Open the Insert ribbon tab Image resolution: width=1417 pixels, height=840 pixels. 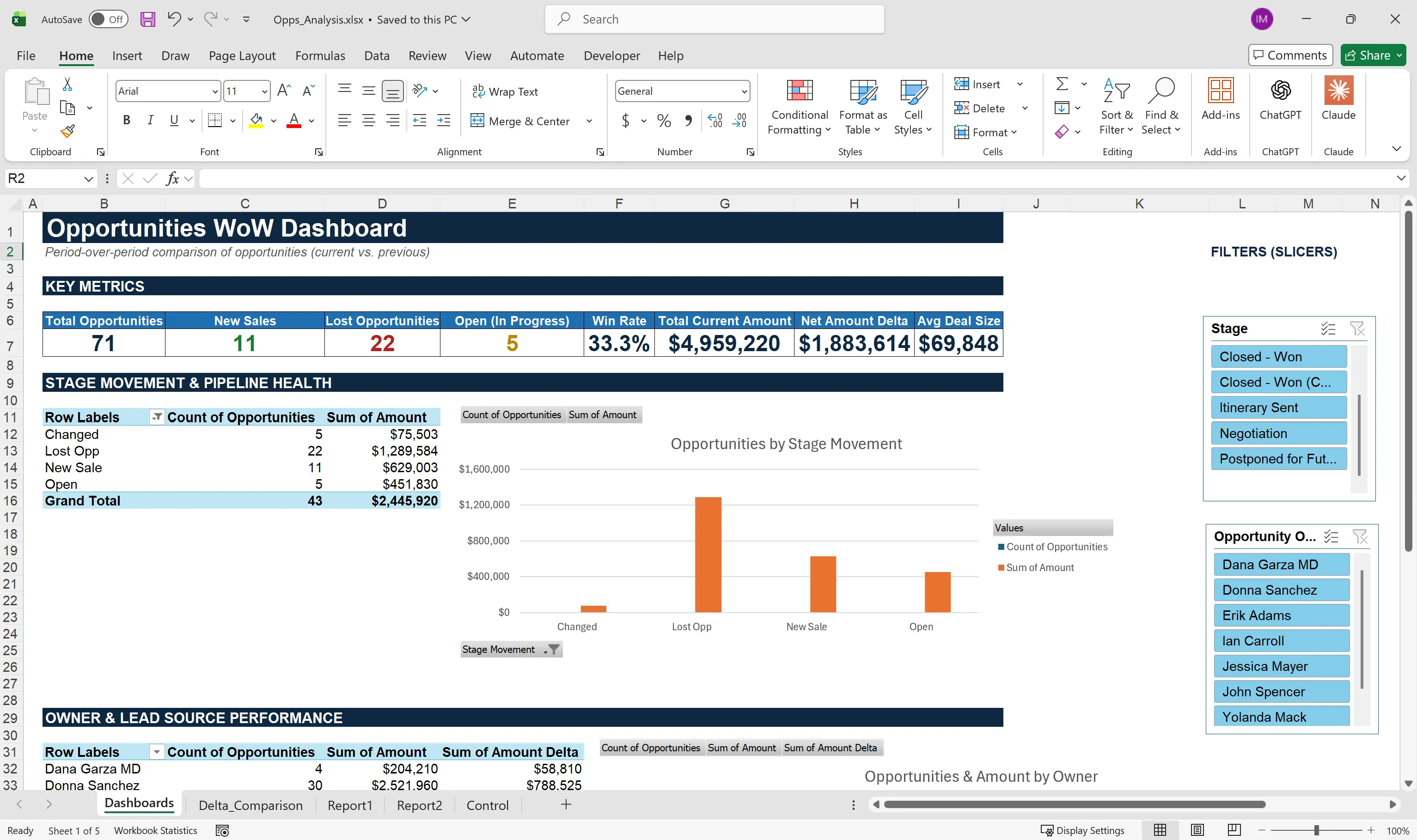click(127, 55)
